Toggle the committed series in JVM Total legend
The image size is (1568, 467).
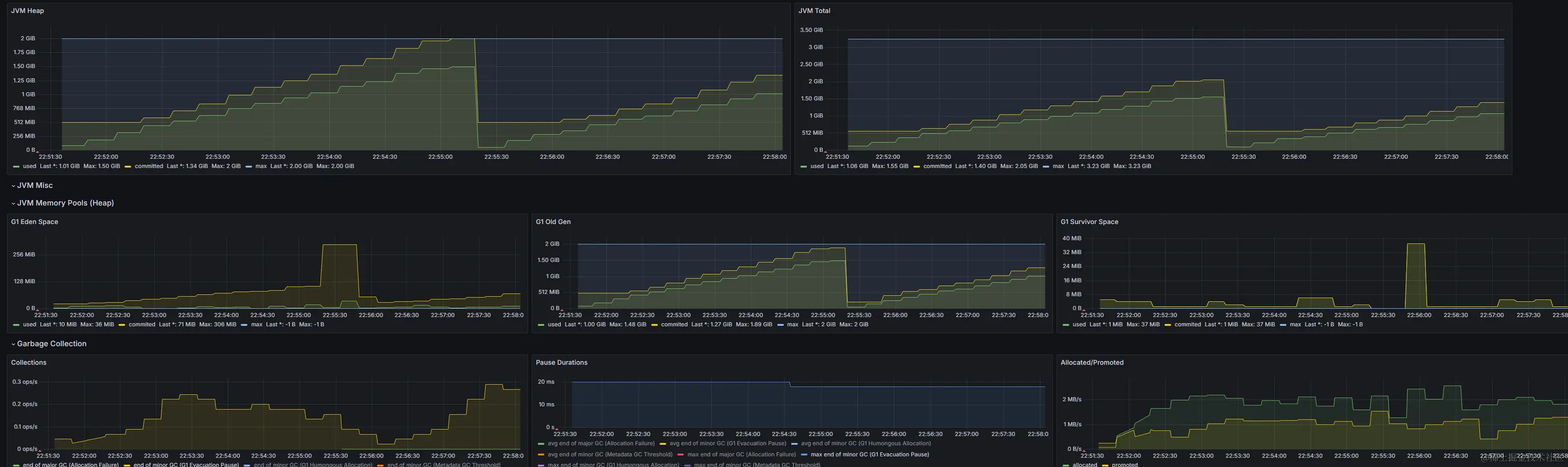pos(937,166)
